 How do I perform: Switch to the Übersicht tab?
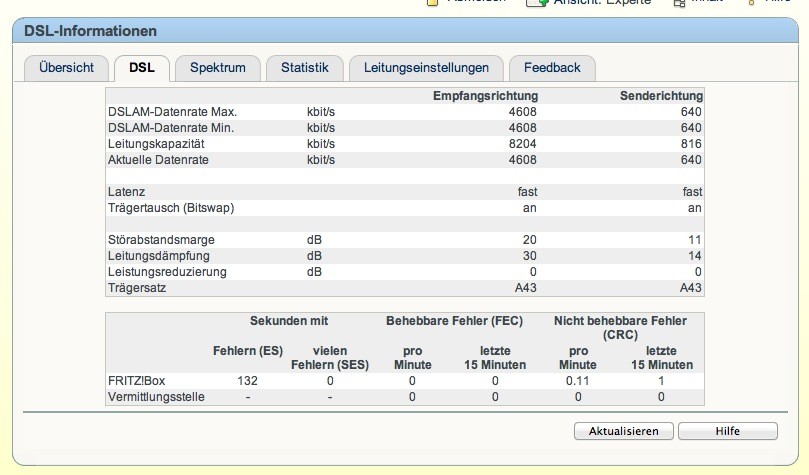coord(66,68)
